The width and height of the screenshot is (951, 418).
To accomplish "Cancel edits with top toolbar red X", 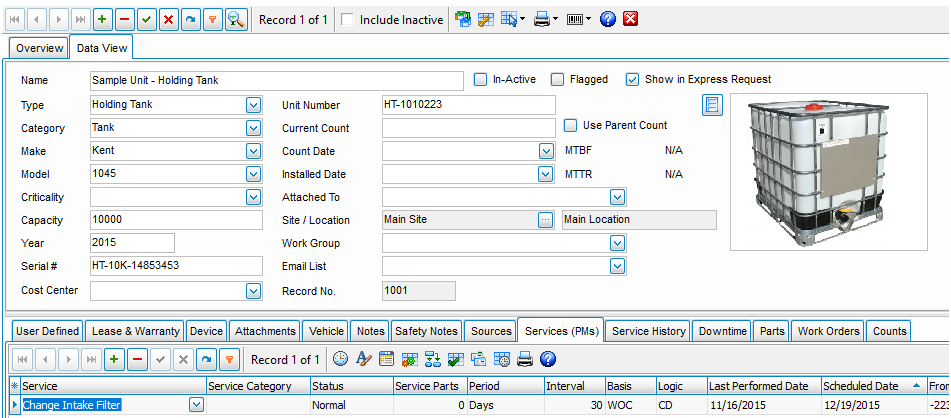I will pyautogui.click(x=168, y=20).
